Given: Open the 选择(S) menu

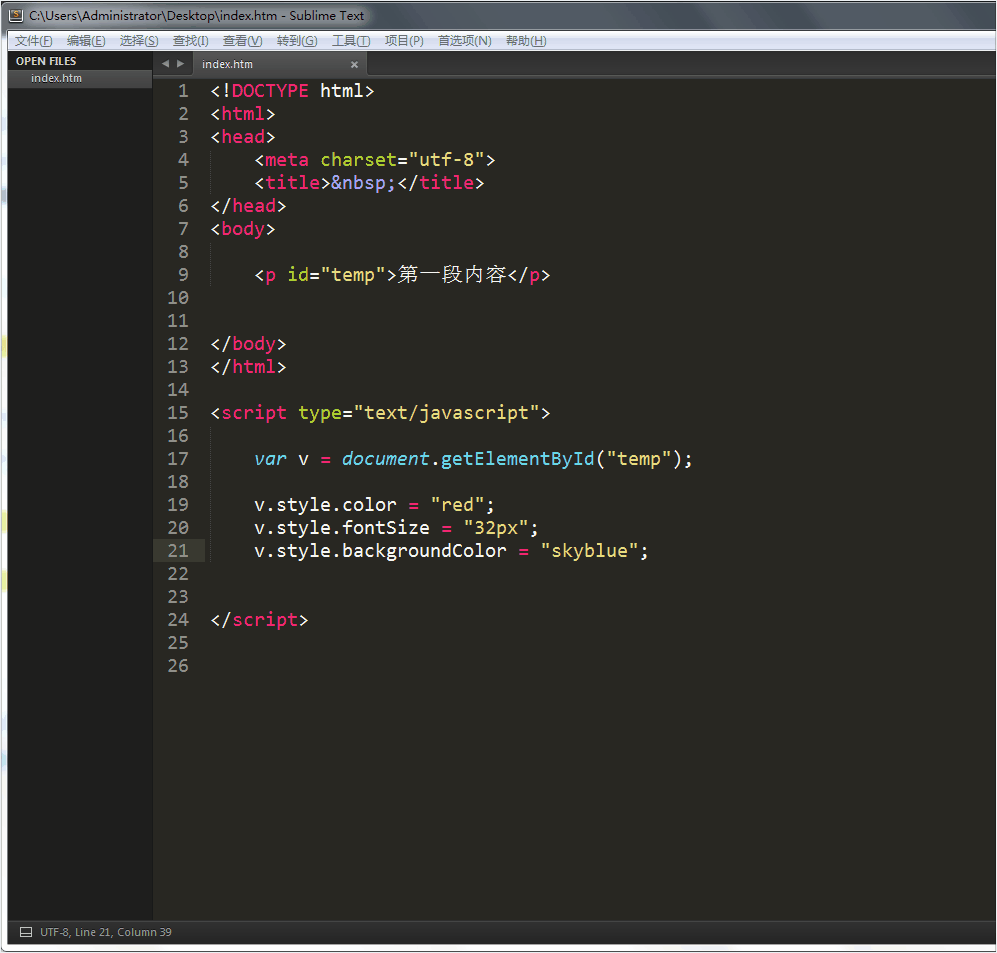Looking at the screenshot, I should [x=139, y=41].
